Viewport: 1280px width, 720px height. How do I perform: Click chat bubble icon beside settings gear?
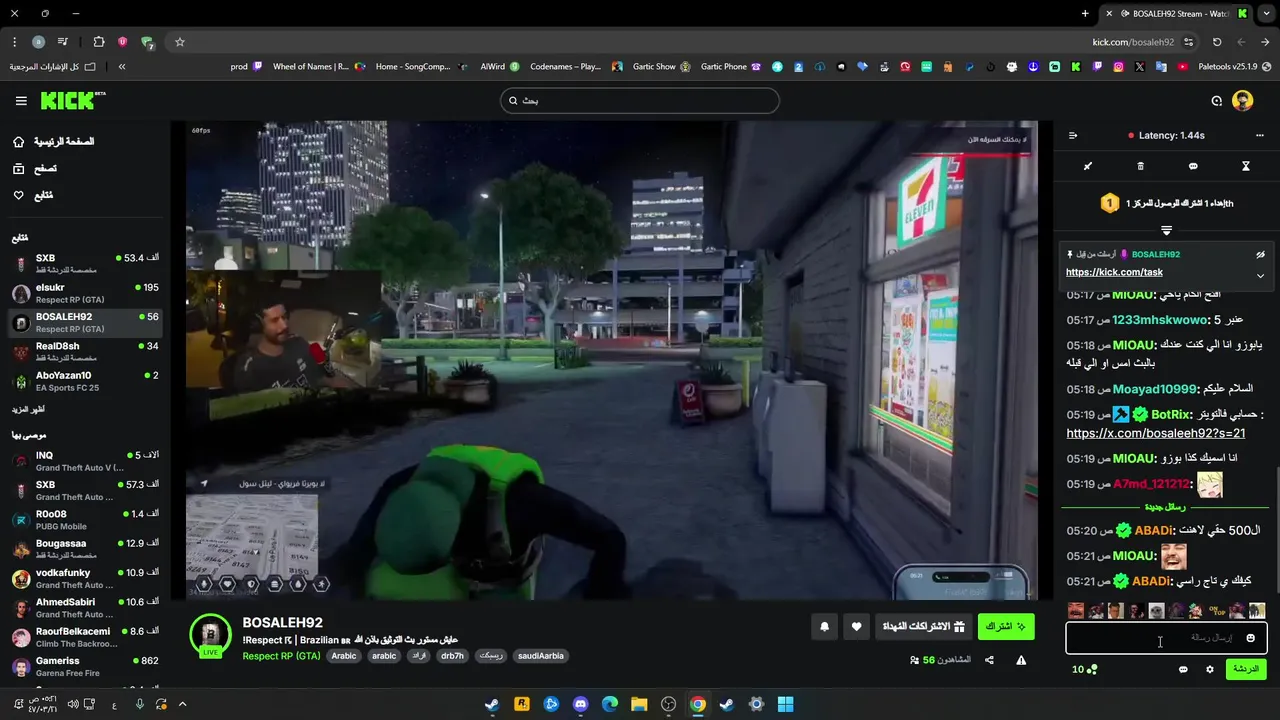click(x=1183, y=669)
